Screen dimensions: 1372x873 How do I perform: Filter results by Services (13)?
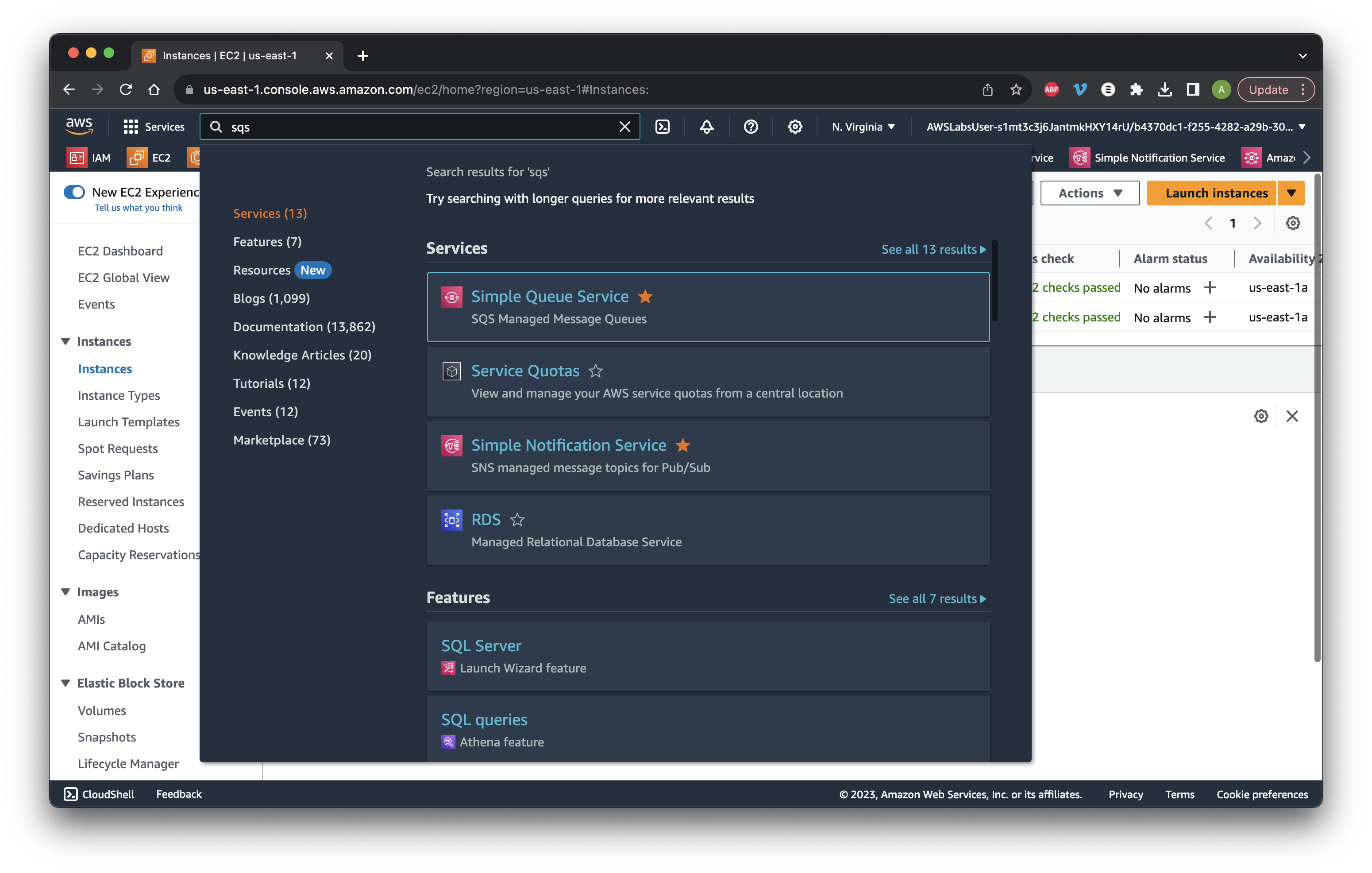coord(270,213)
